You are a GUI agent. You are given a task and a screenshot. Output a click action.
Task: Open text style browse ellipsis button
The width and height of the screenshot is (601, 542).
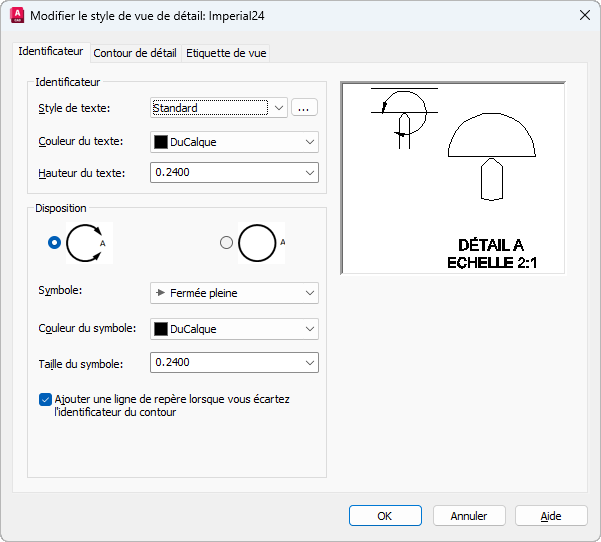click(304, 108)
